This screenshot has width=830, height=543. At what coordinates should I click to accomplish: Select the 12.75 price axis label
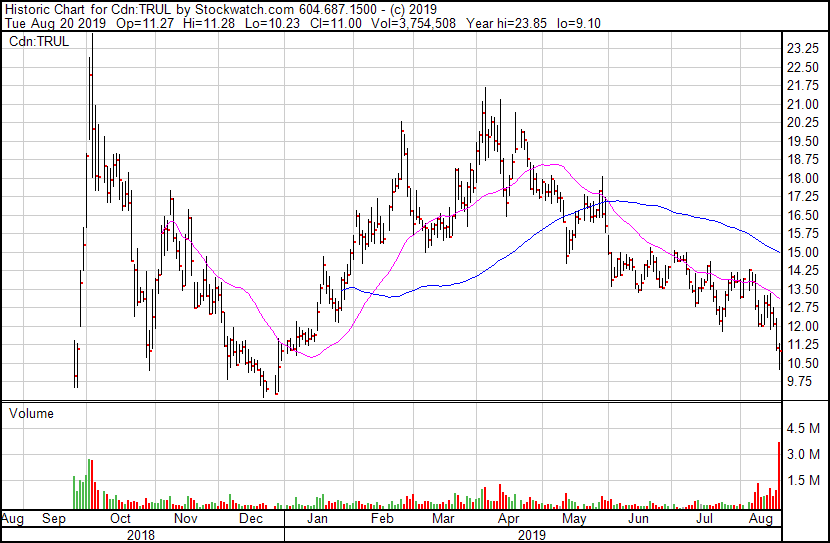(x=803, y=308)
